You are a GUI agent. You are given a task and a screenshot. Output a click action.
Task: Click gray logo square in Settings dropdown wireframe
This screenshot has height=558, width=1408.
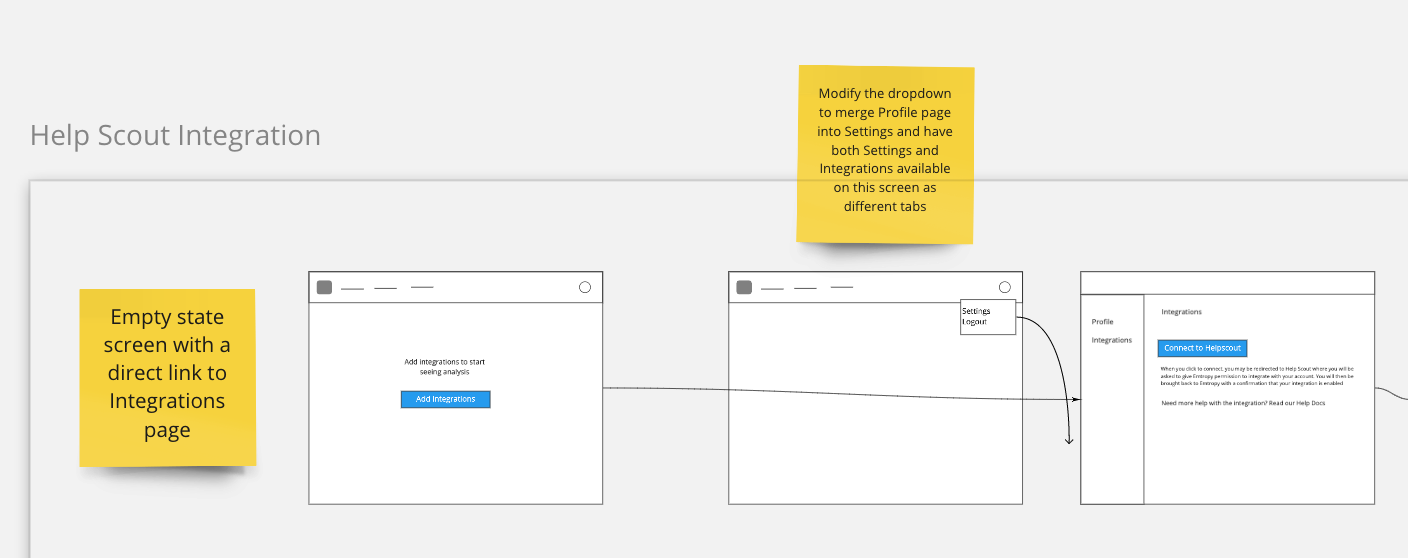coord(744,287)
